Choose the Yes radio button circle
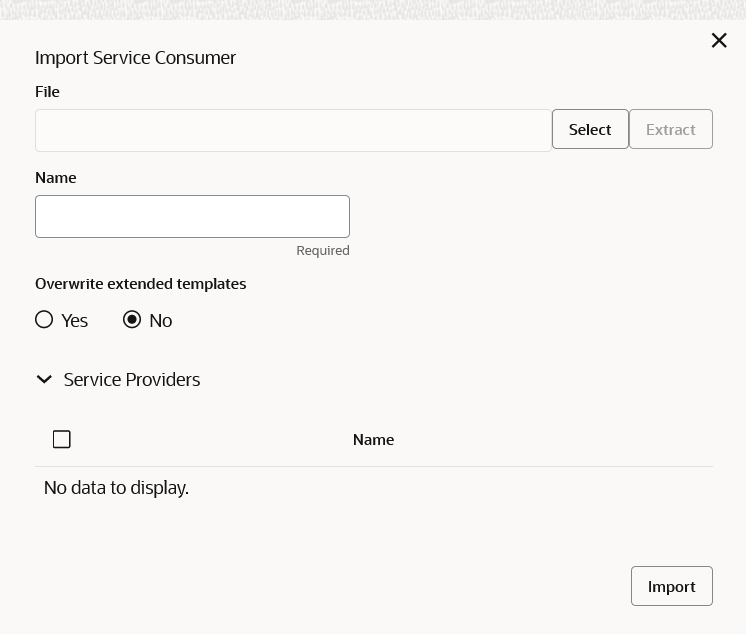 point(44,320)
